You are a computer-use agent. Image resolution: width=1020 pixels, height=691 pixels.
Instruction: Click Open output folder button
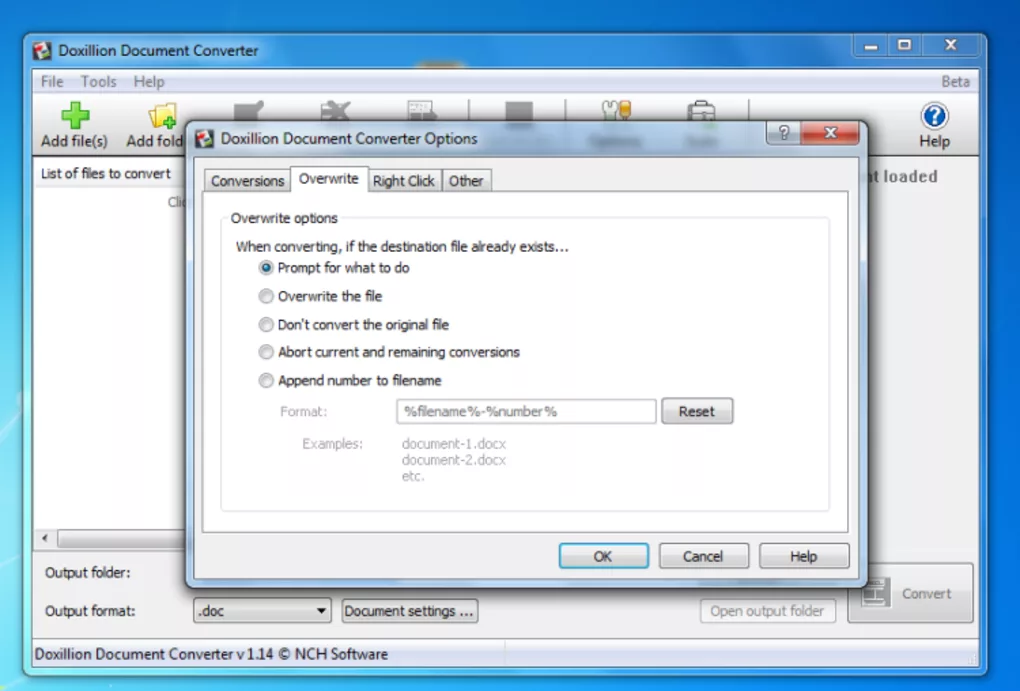coord(767,611)
